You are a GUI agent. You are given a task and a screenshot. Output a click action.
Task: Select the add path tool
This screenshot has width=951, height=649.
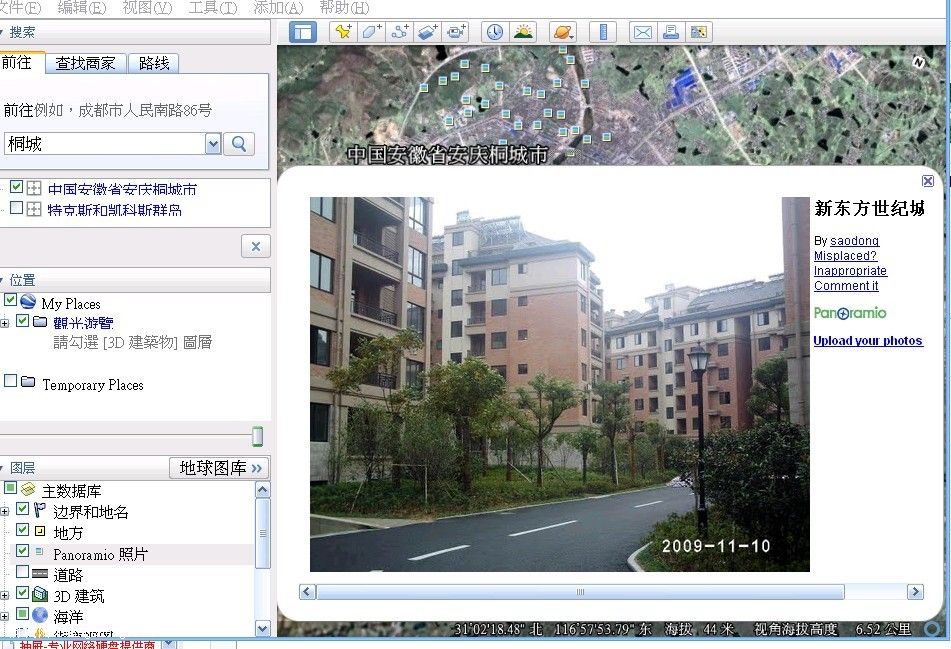pos(399,32)
